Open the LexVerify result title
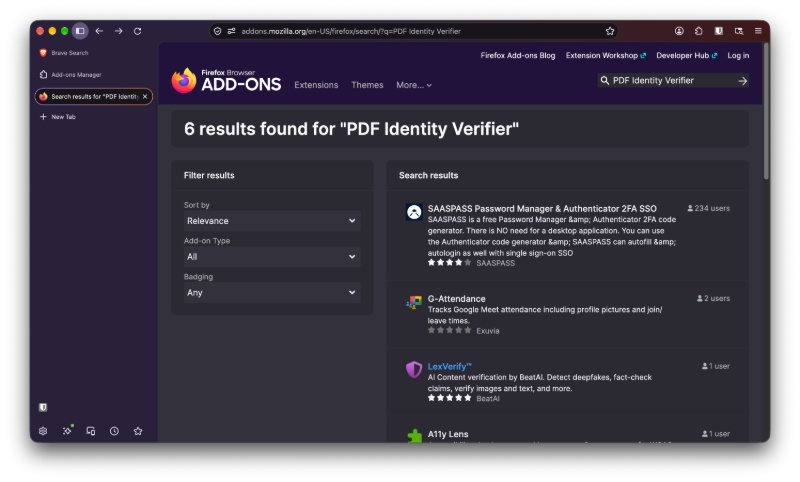 [x=449, y=366]
